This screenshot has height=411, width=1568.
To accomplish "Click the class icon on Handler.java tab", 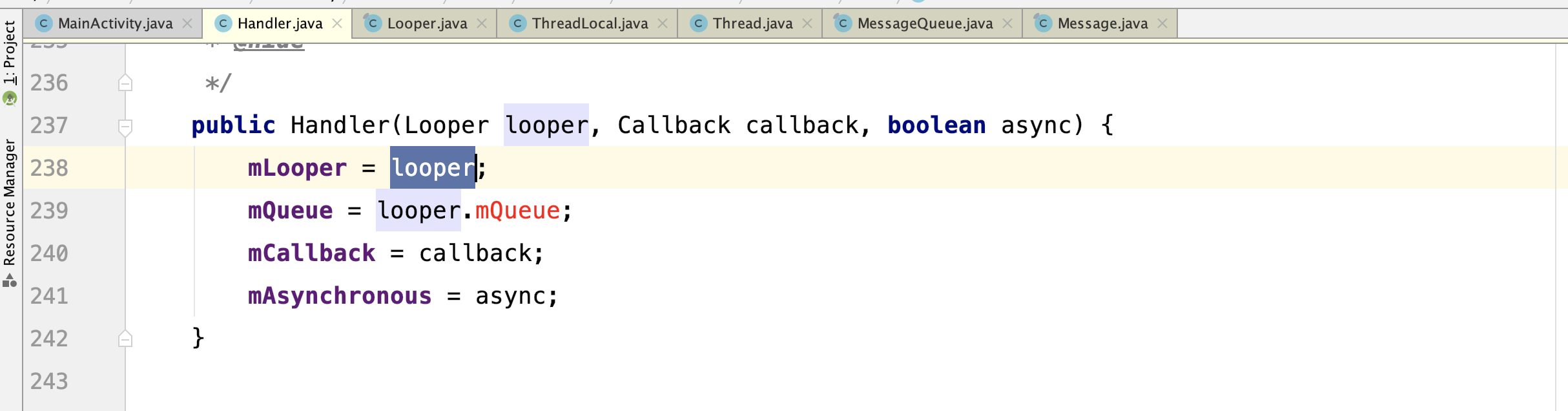I will [223, 24].
